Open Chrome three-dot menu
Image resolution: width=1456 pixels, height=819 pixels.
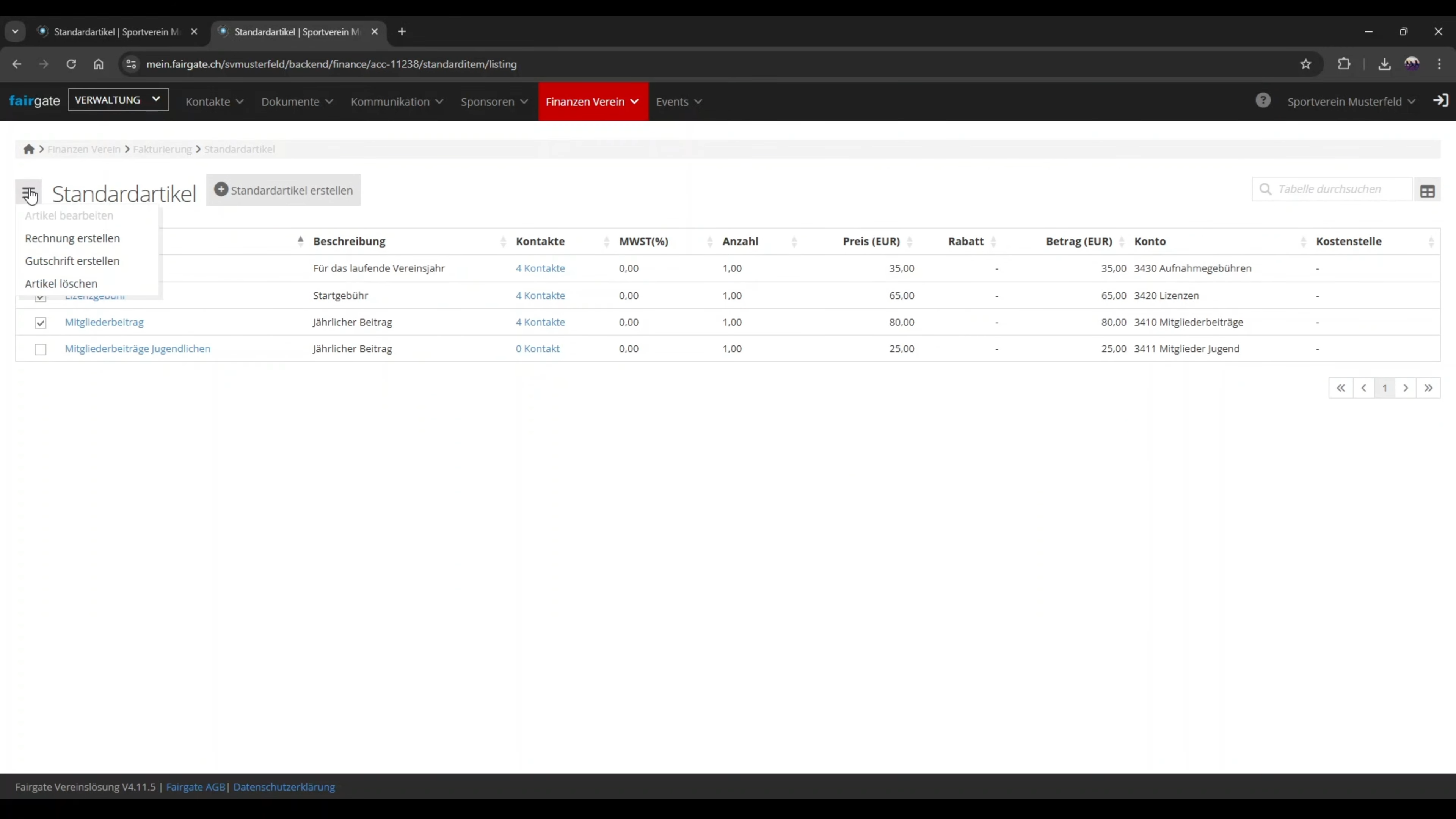(1439, 64)
